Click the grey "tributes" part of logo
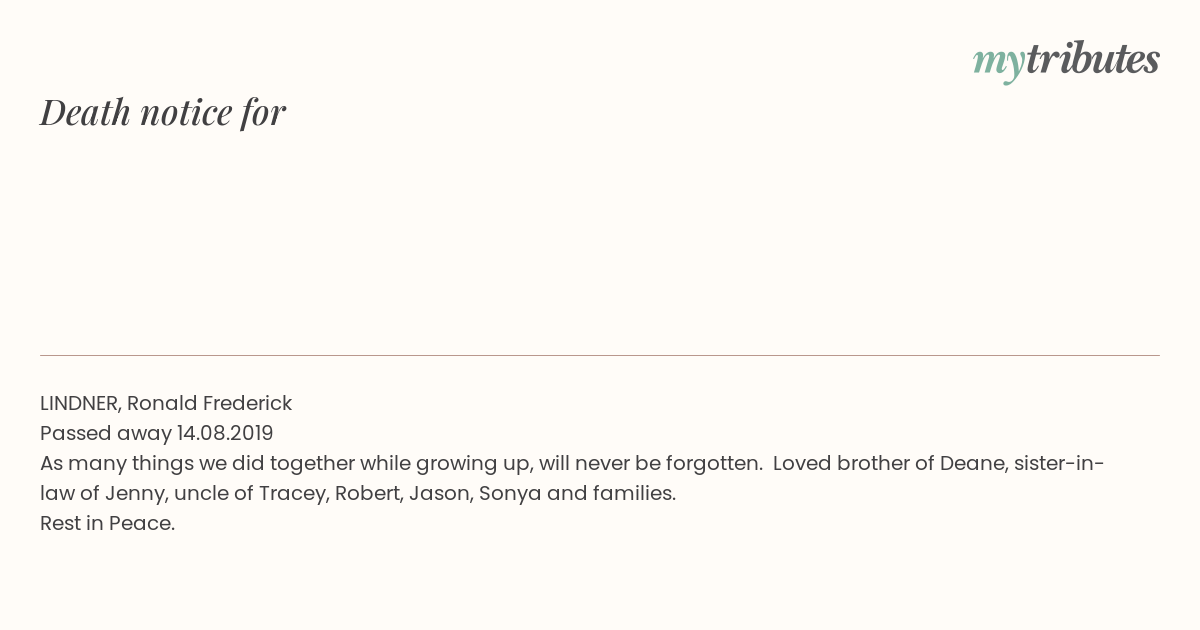Screen dimensions: 1200x630 tap(1093, 59)
